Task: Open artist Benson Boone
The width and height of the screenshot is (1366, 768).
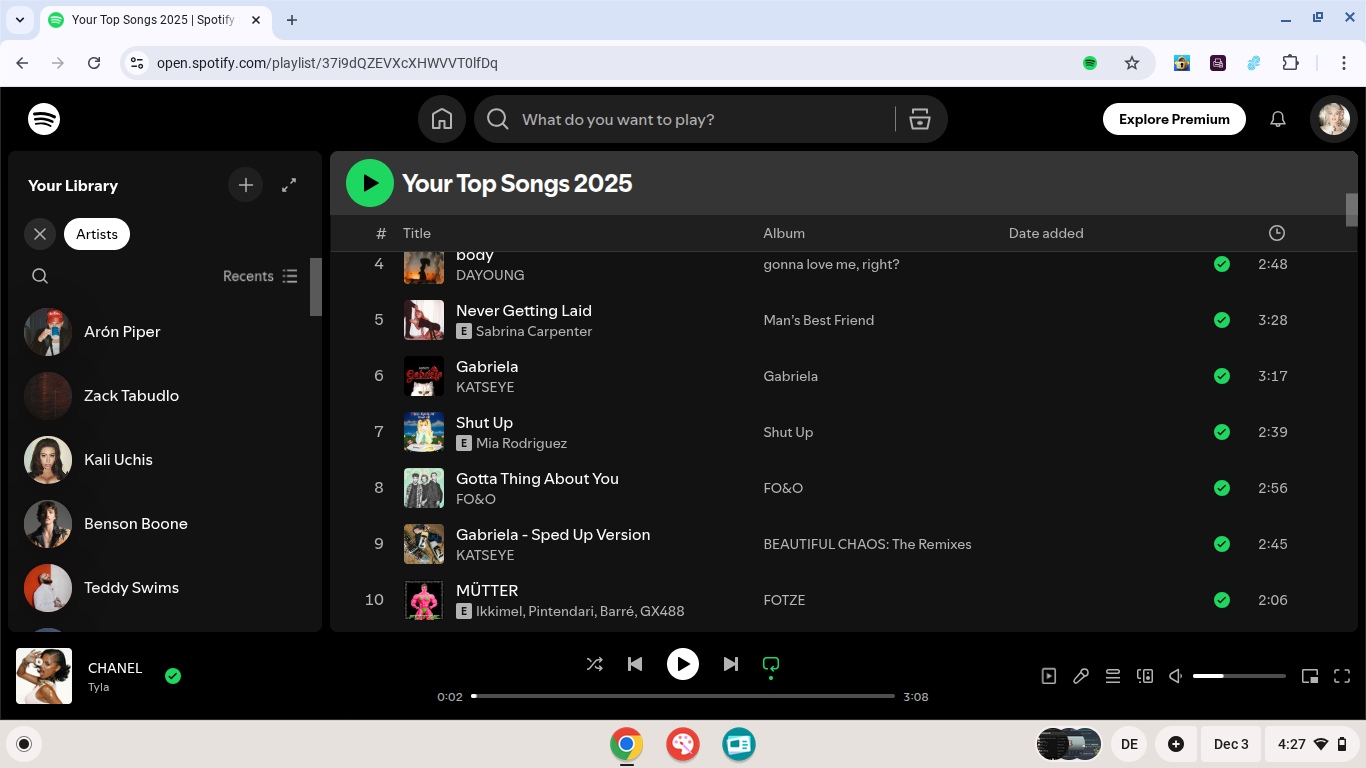Action: click(x=165, y=524)
